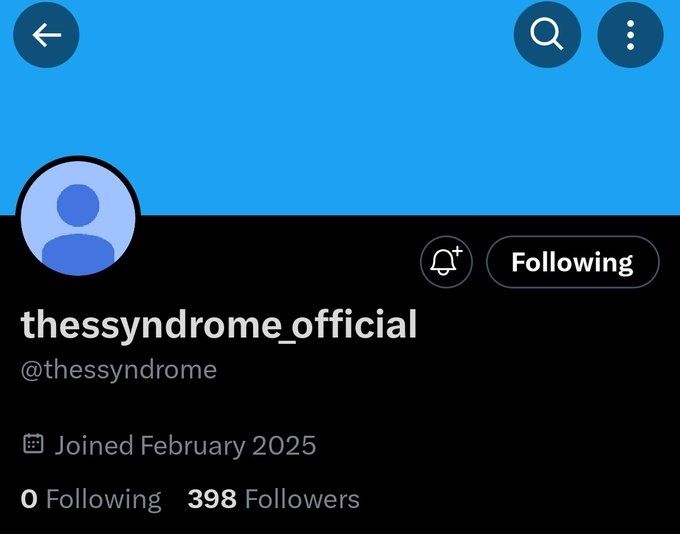The width and height of the screenshot is (680, 534).
Task: Click the @thessyndrome handle text
Action: click(x=119, y=370)
